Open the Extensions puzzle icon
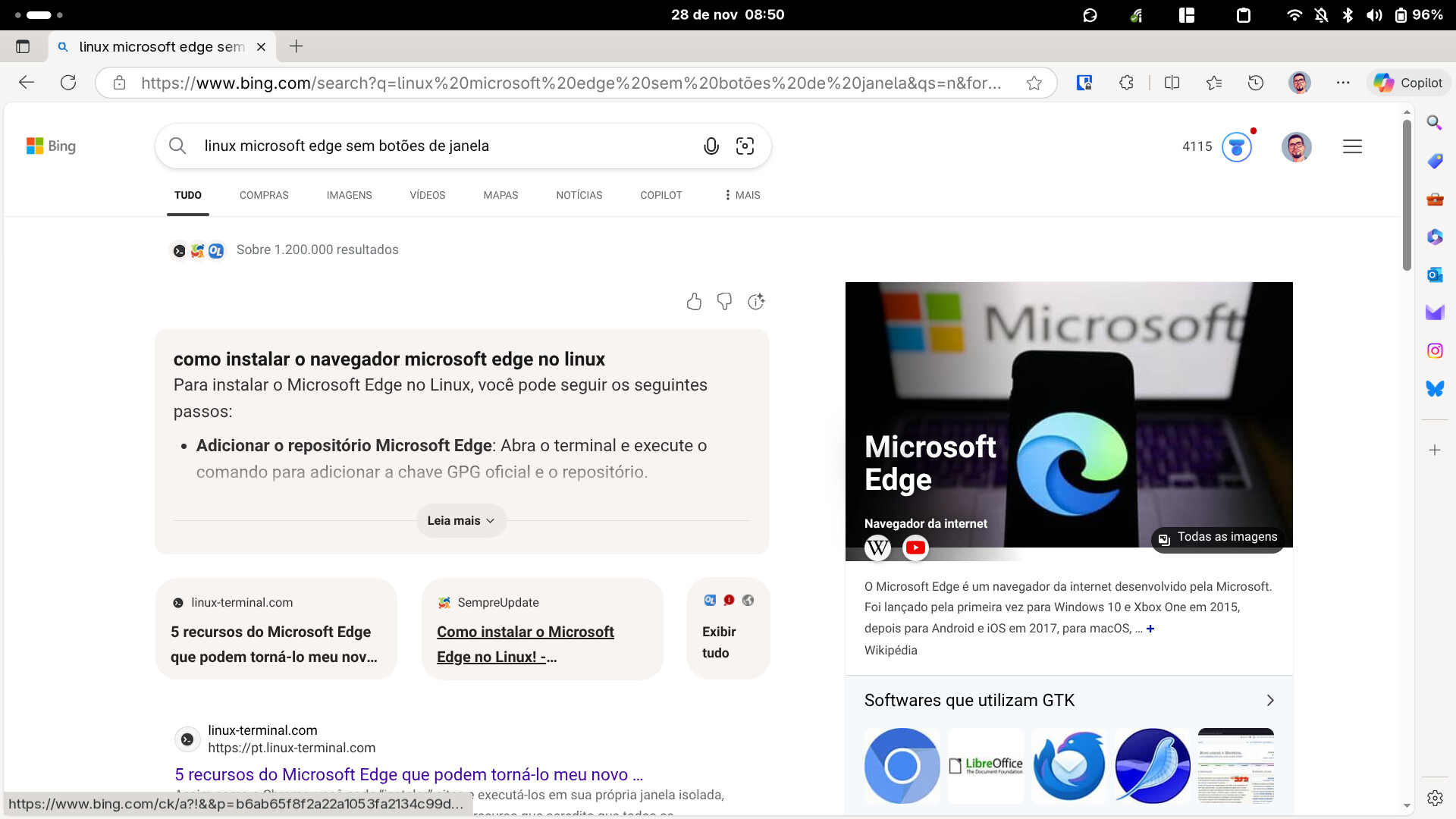 point(1126,83)
